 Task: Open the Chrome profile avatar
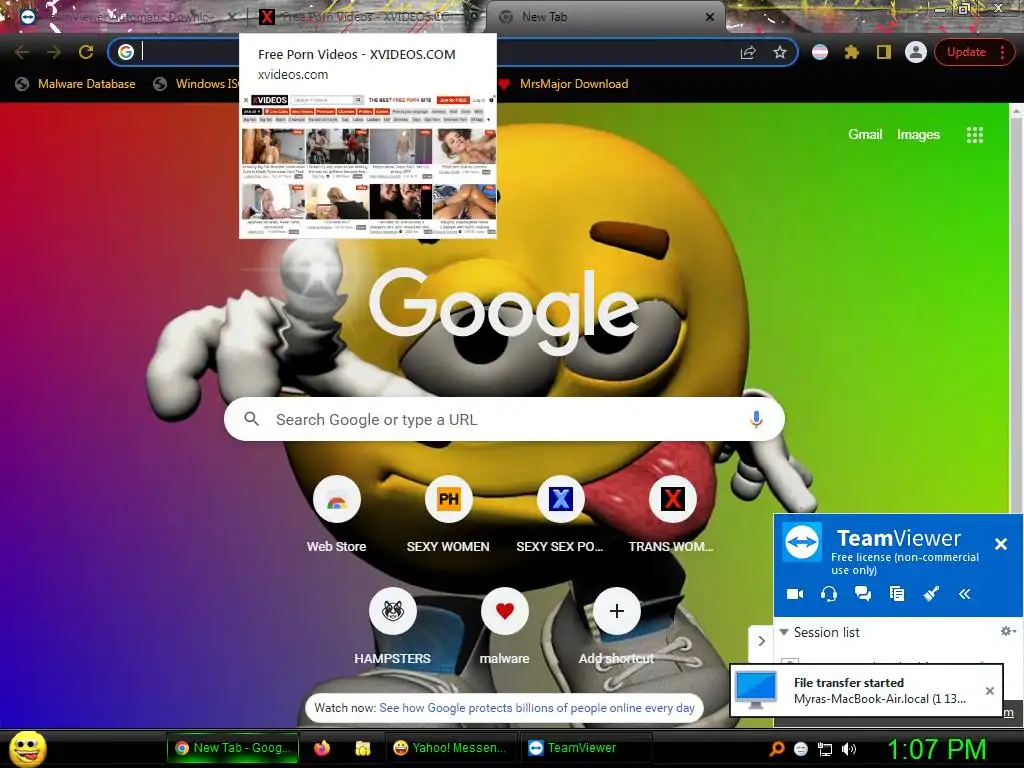916,52
